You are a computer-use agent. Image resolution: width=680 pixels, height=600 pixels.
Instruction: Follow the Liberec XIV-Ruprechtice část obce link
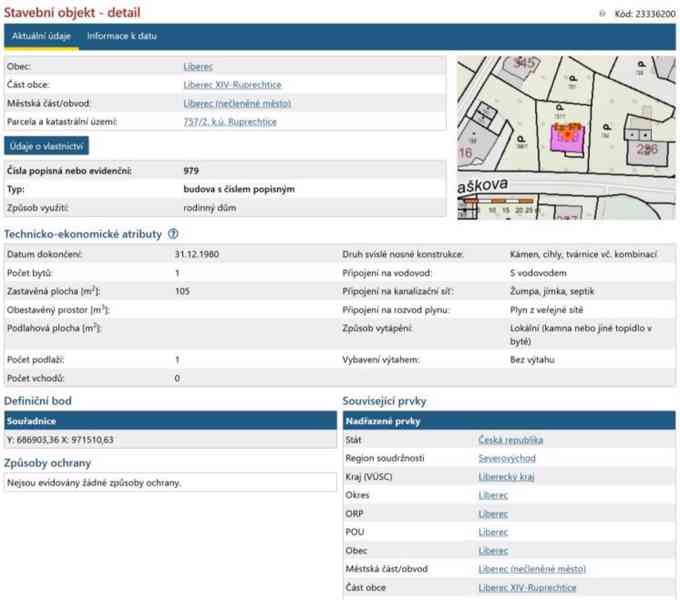click(x=232, y=85)
